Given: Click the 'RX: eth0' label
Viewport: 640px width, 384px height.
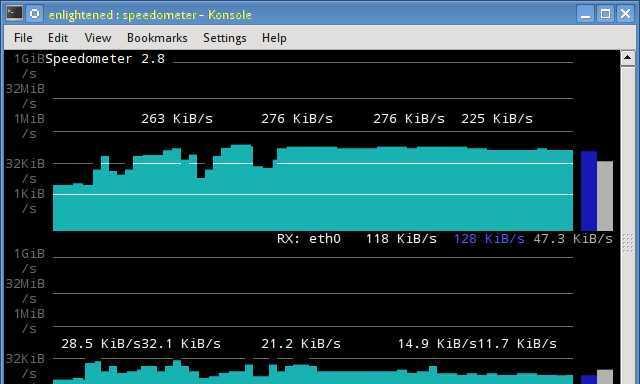Looking at the screenshot, I should [x=309, y=239].
